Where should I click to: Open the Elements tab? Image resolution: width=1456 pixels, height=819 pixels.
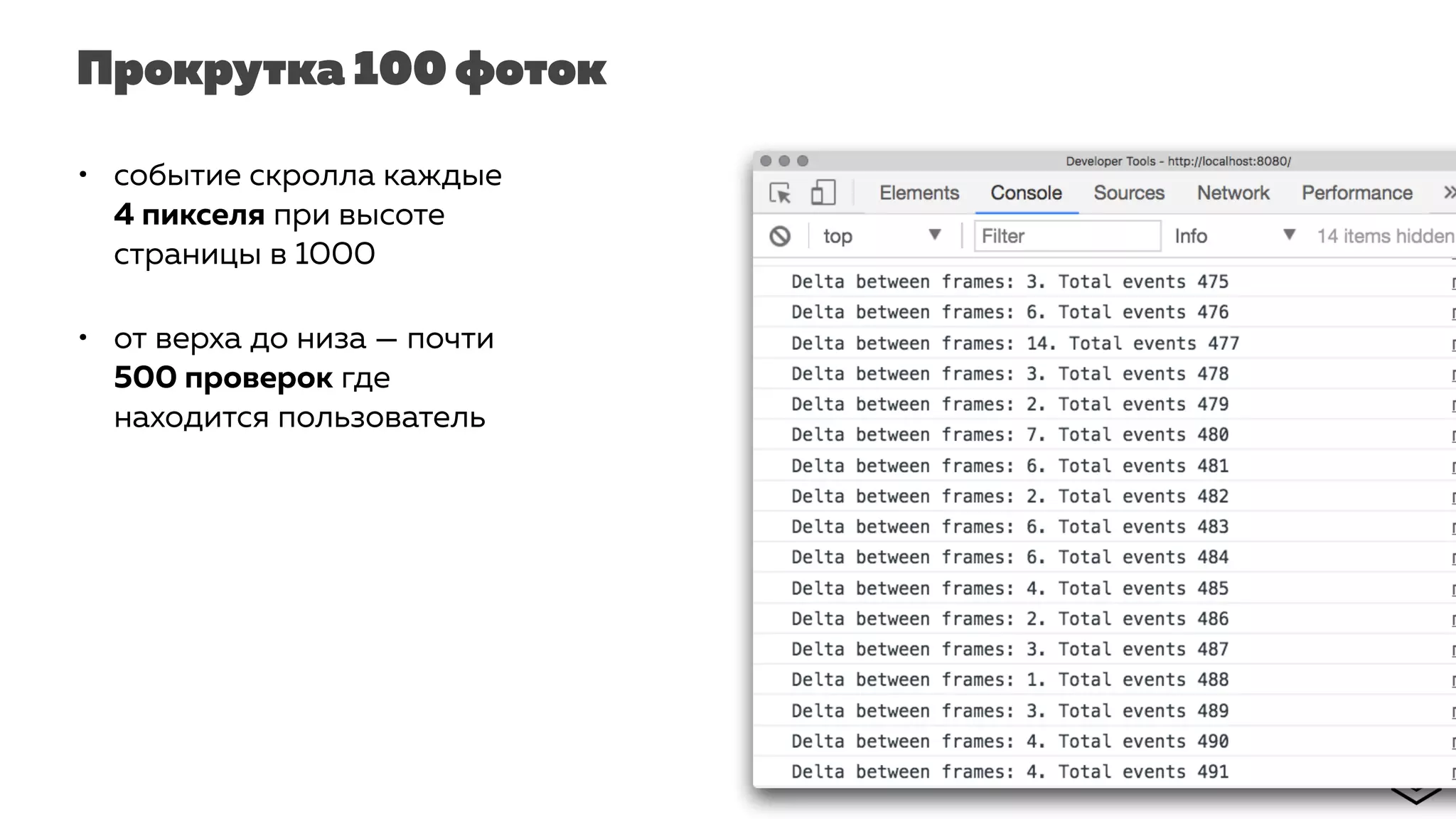(x=919, y=193)
